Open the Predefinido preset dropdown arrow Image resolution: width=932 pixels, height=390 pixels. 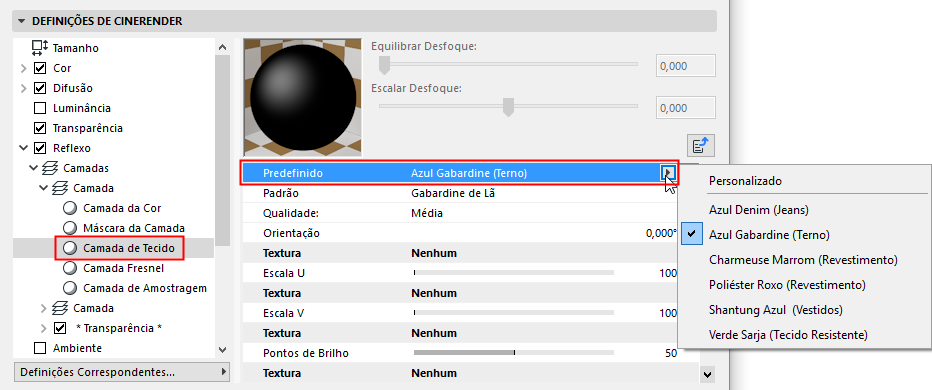[669, 173]
